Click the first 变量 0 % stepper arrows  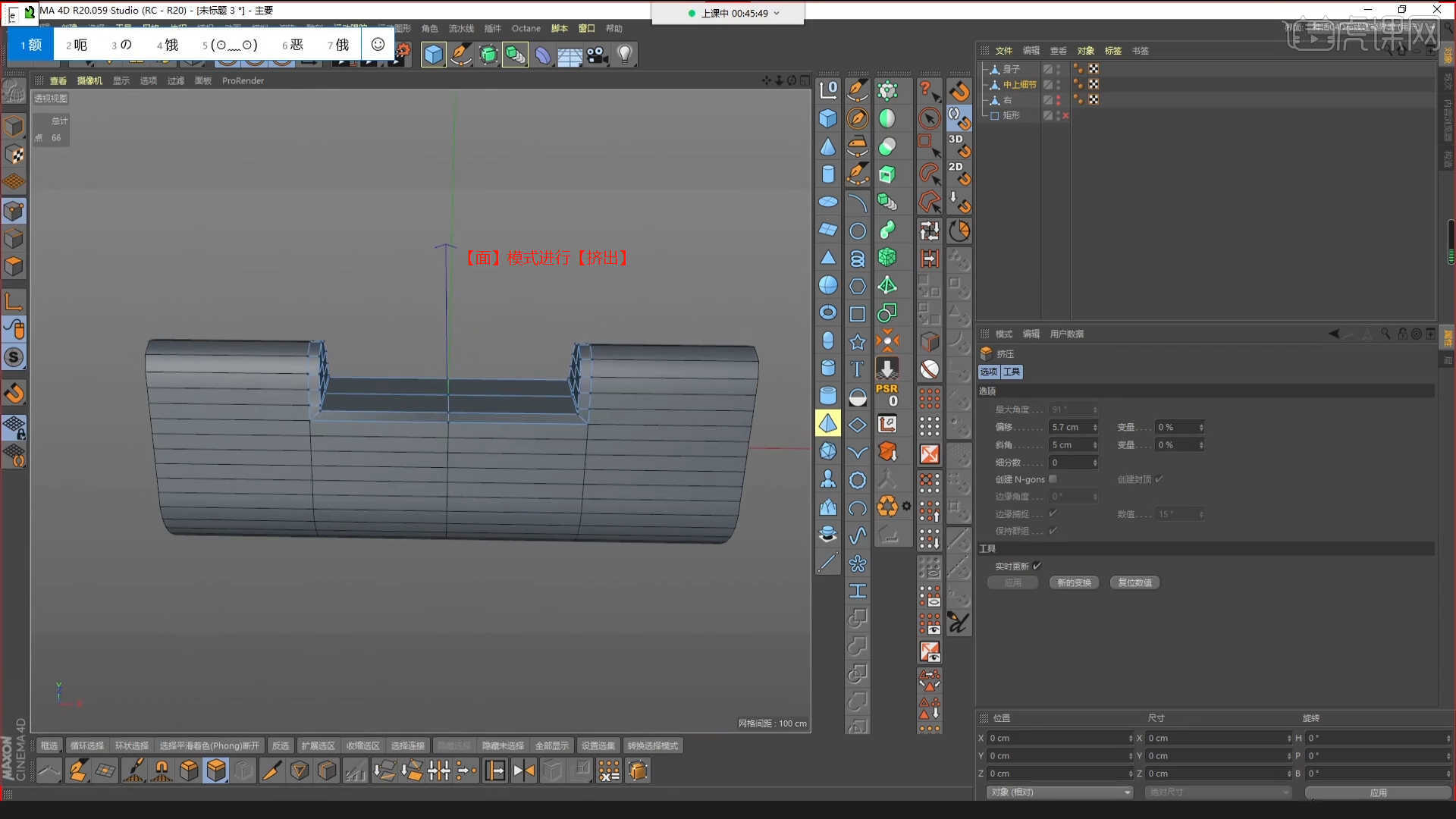click(1201, 428)
